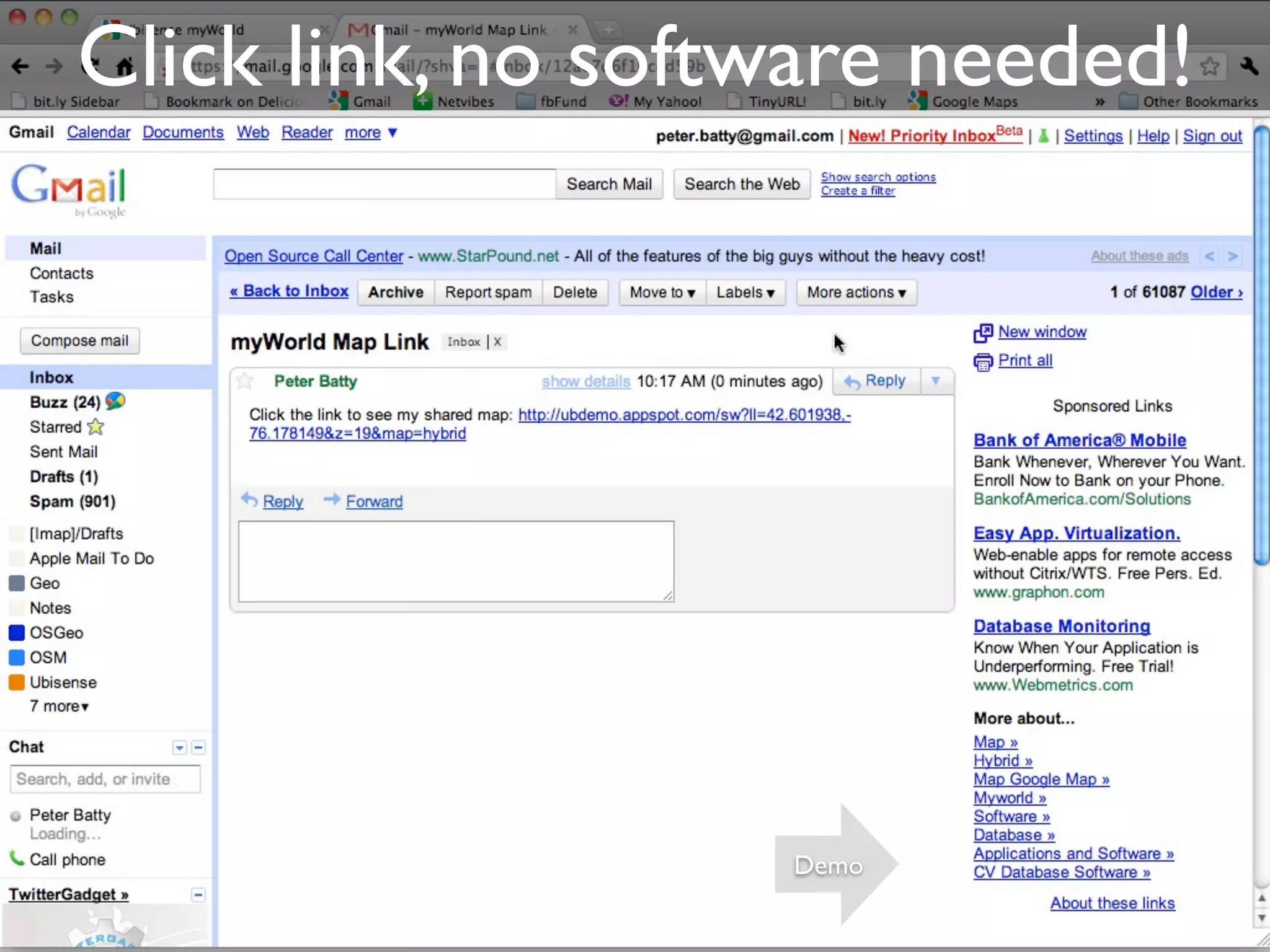Collapse the Chat section with minus icon
The width and height of the screenshot is (1270, 952).
pos(198,747)
